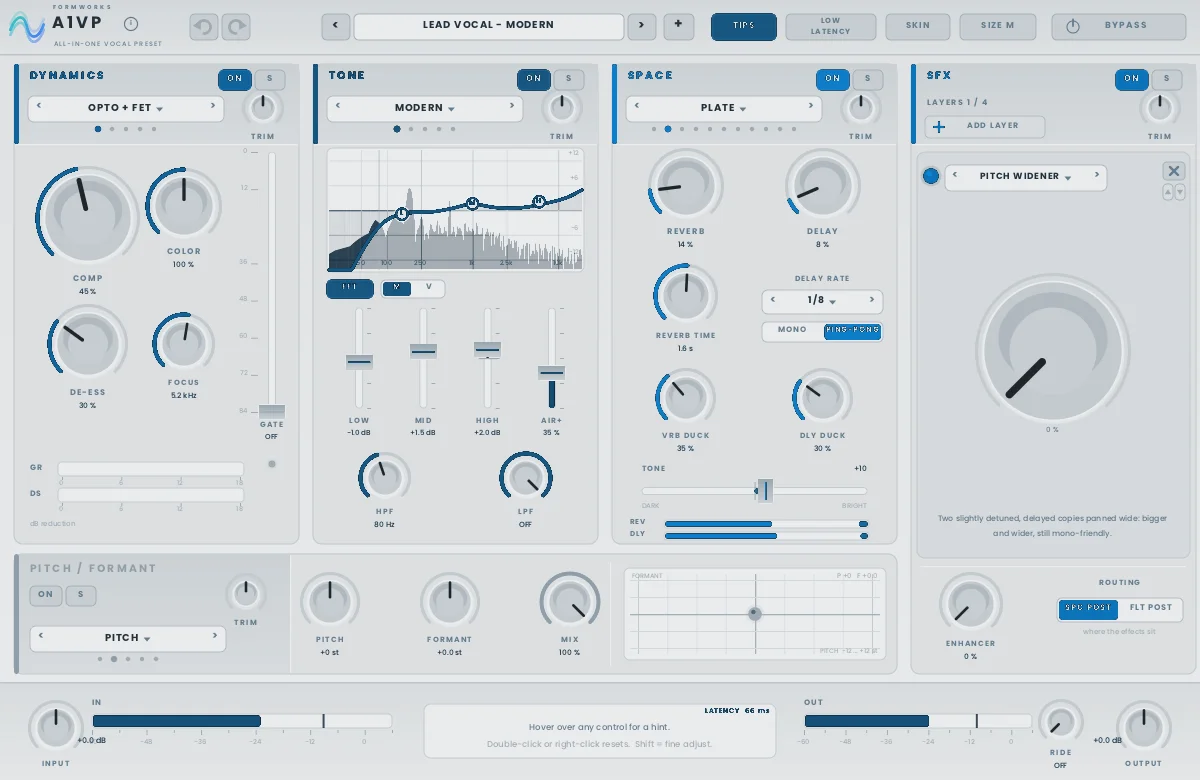Screen dimensions: 1200x780
Task: Switch EQ to the M mode
Action: click(x=397, y=288)
